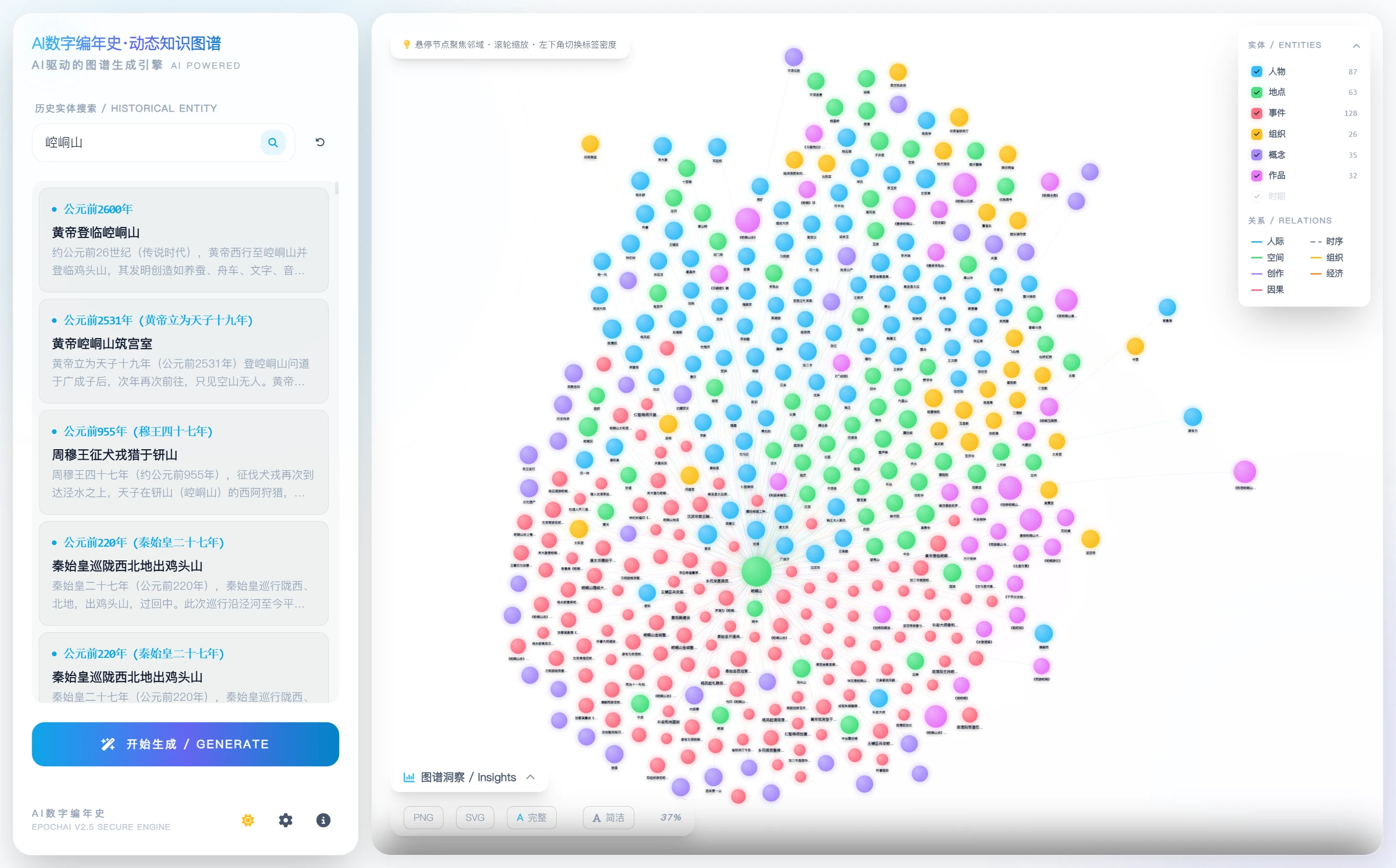1396x868 pixels.
Task: Toggle the 人物 entity checkbox
Action: pyautogui.click(x=1257, y=71)
